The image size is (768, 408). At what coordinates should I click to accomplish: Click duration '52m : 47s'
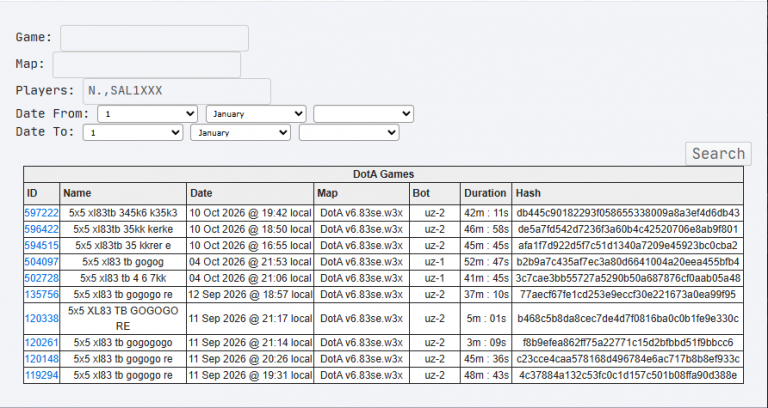486,262
